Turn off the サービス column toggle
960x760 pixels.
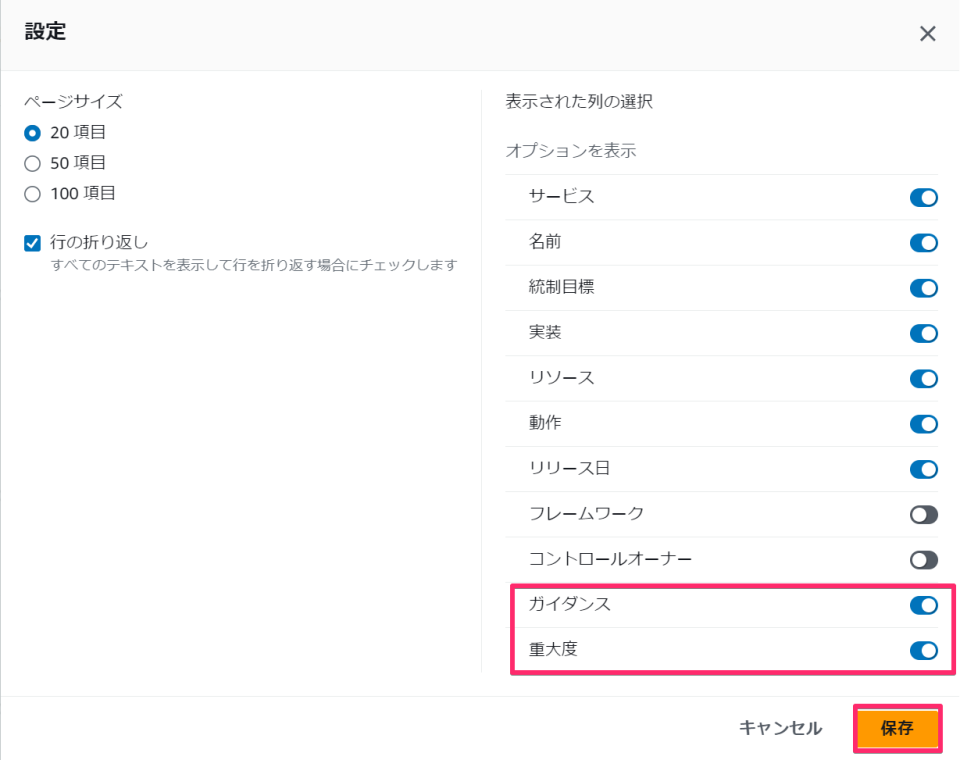coord(923,197)
